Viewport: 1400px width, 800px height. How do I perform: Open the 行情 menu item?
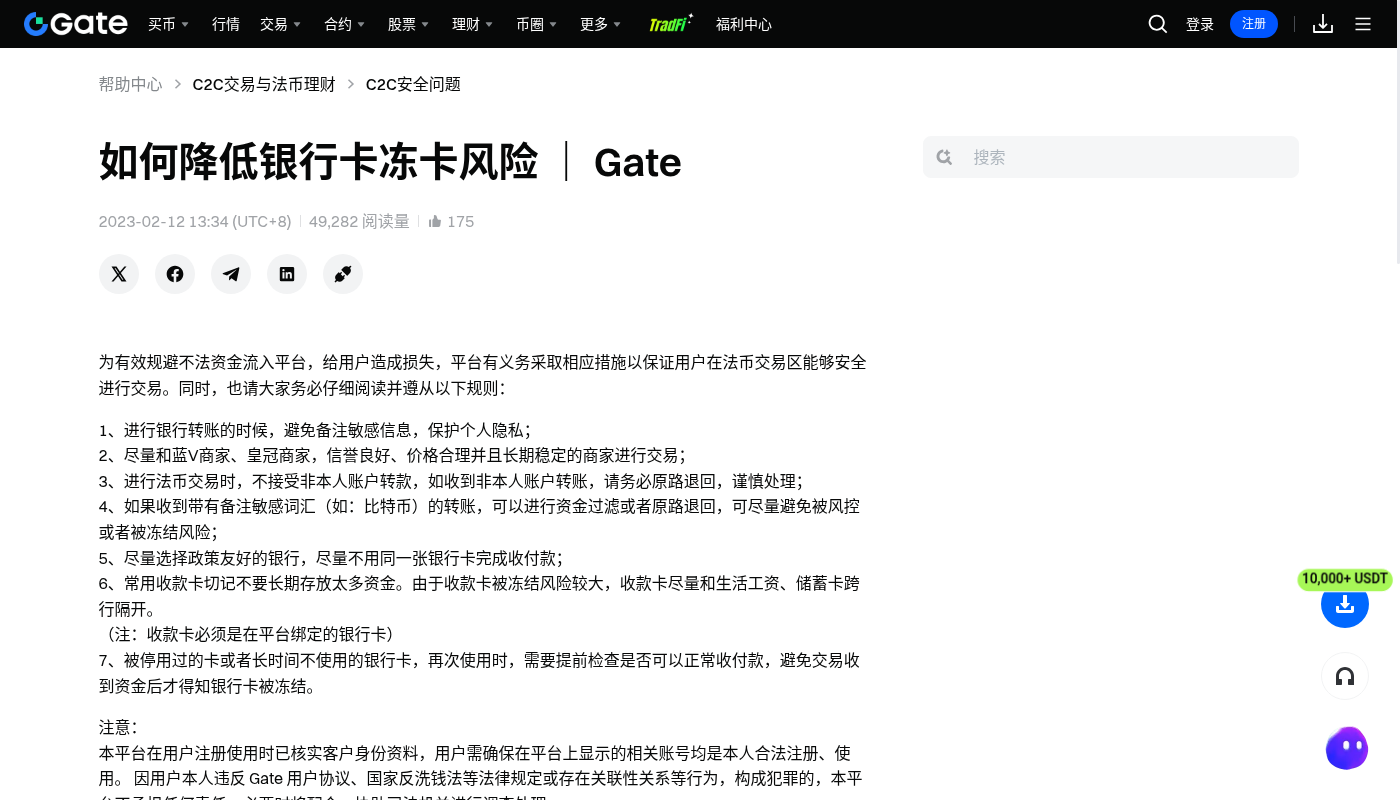point(226,24)
